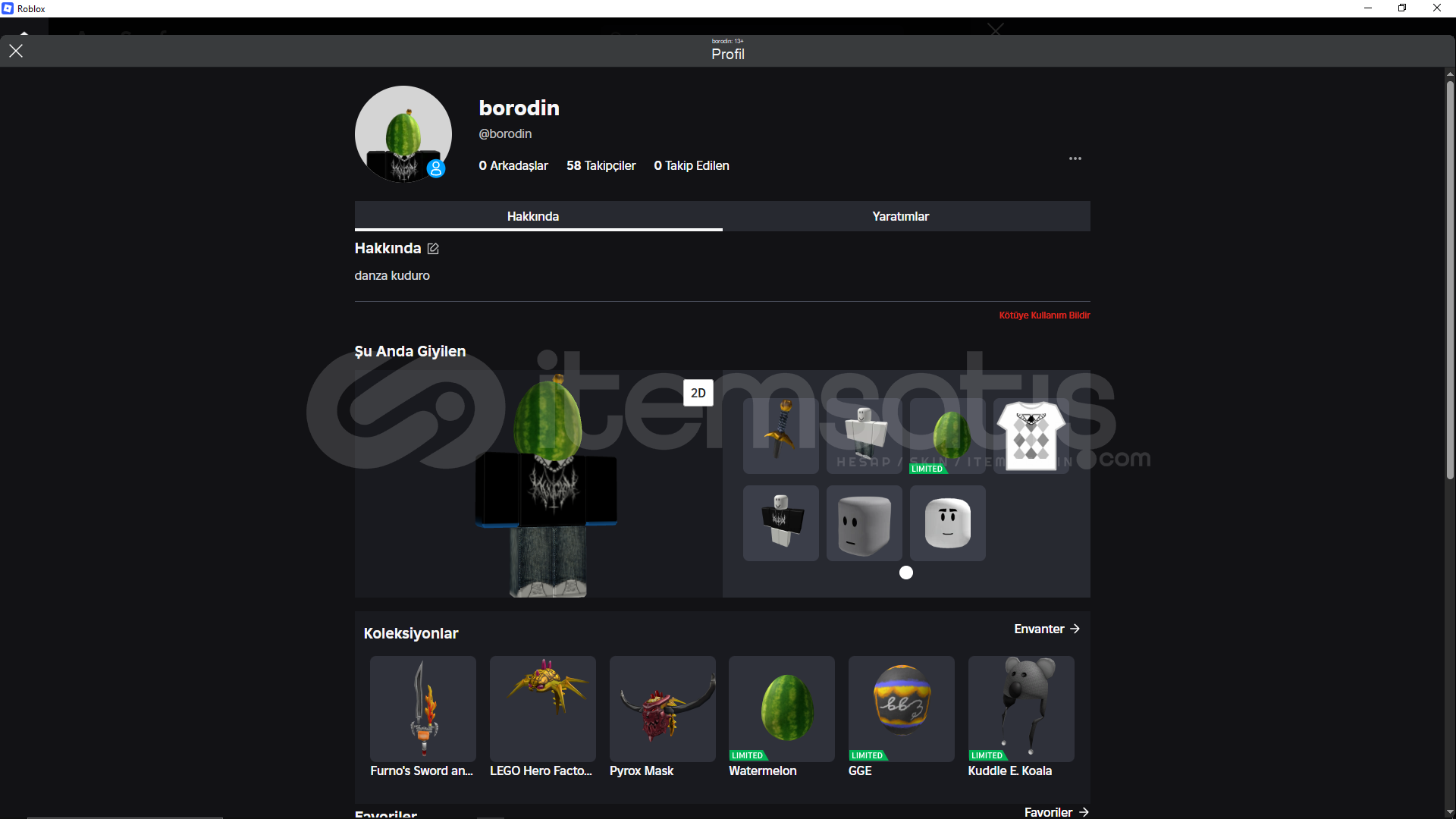Viewport: 1456px width, 819px height.
Task: Click the LIMITED badge on GGE item
Action: click(868, 755)
